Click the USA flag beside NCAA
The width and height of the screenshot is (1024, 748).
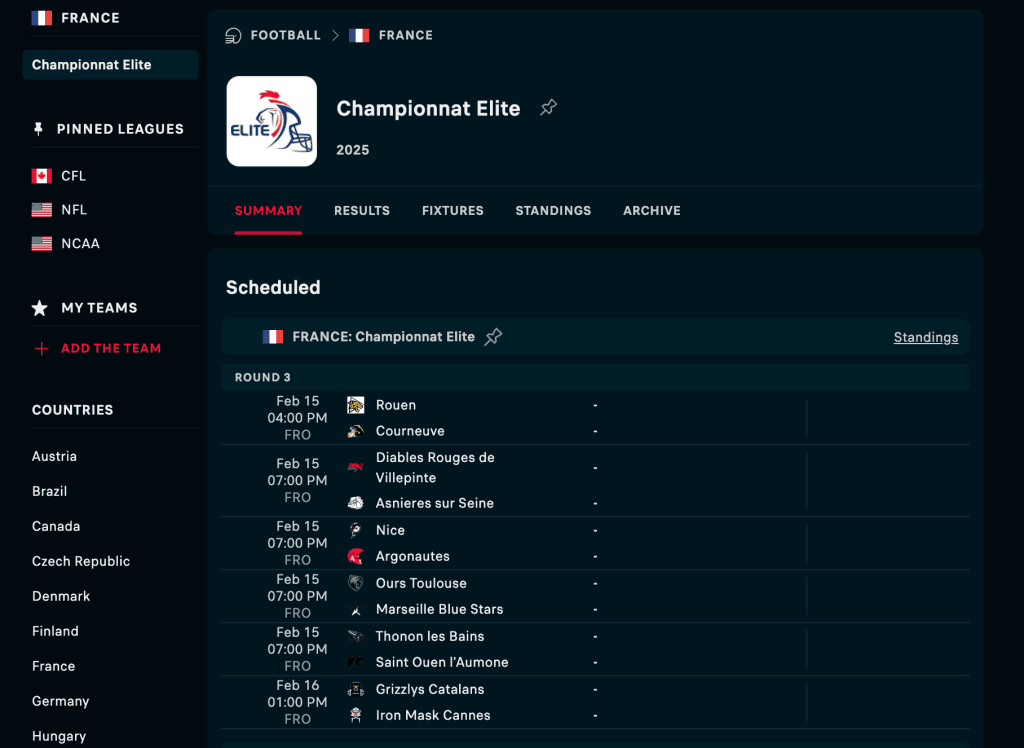coord(42,244)
